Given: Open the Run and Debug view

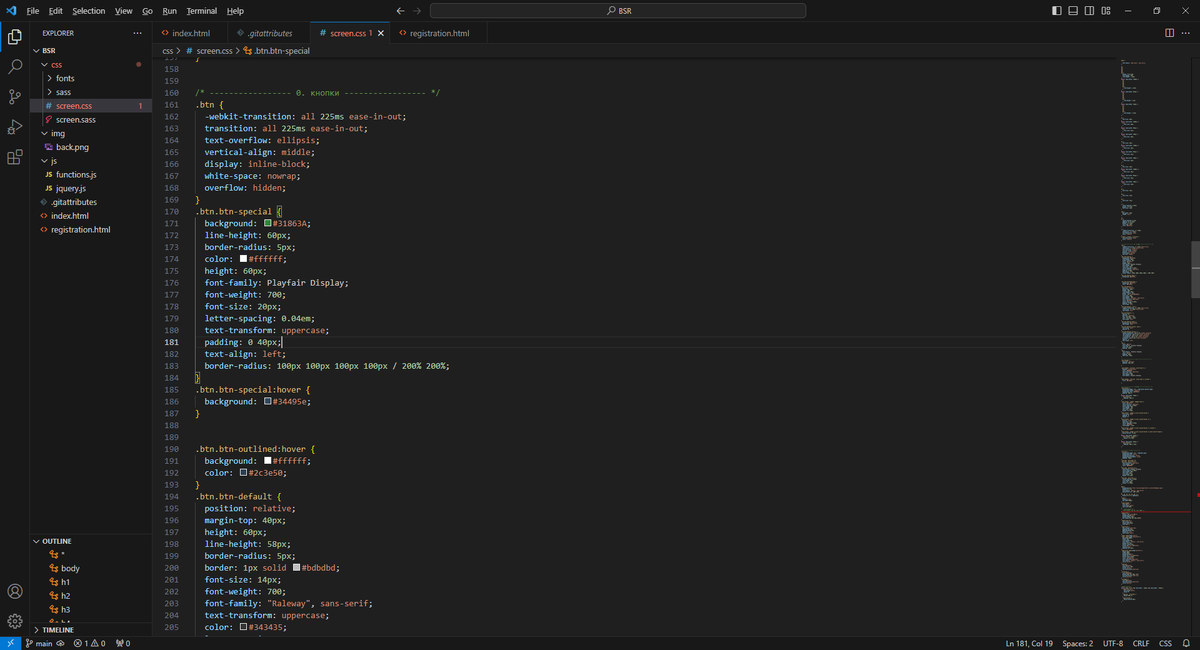Looking at the screenshot, I should click(x=15, y=127).
